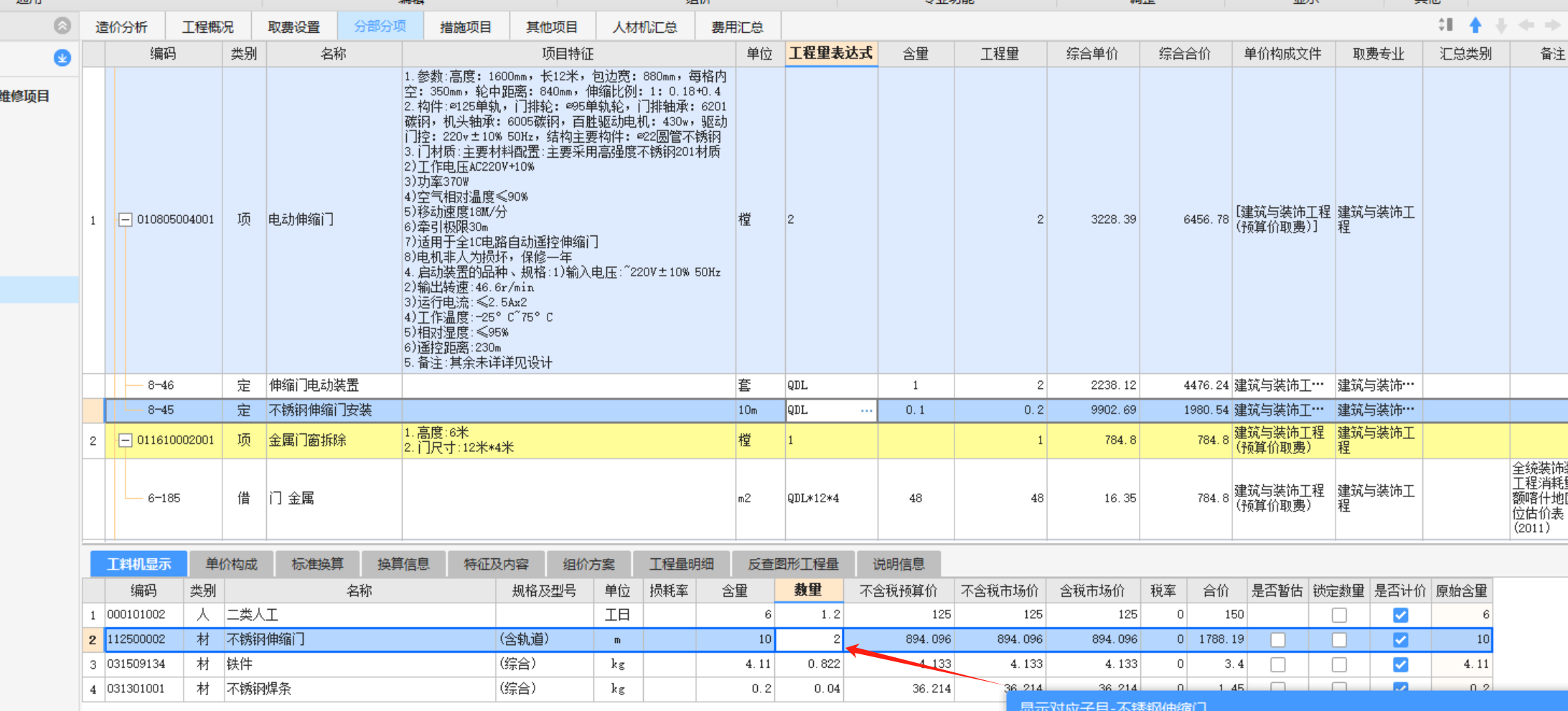Click 数量 column header in lower table
Screen dimensions: 1568x711
(x=808, y=590)
